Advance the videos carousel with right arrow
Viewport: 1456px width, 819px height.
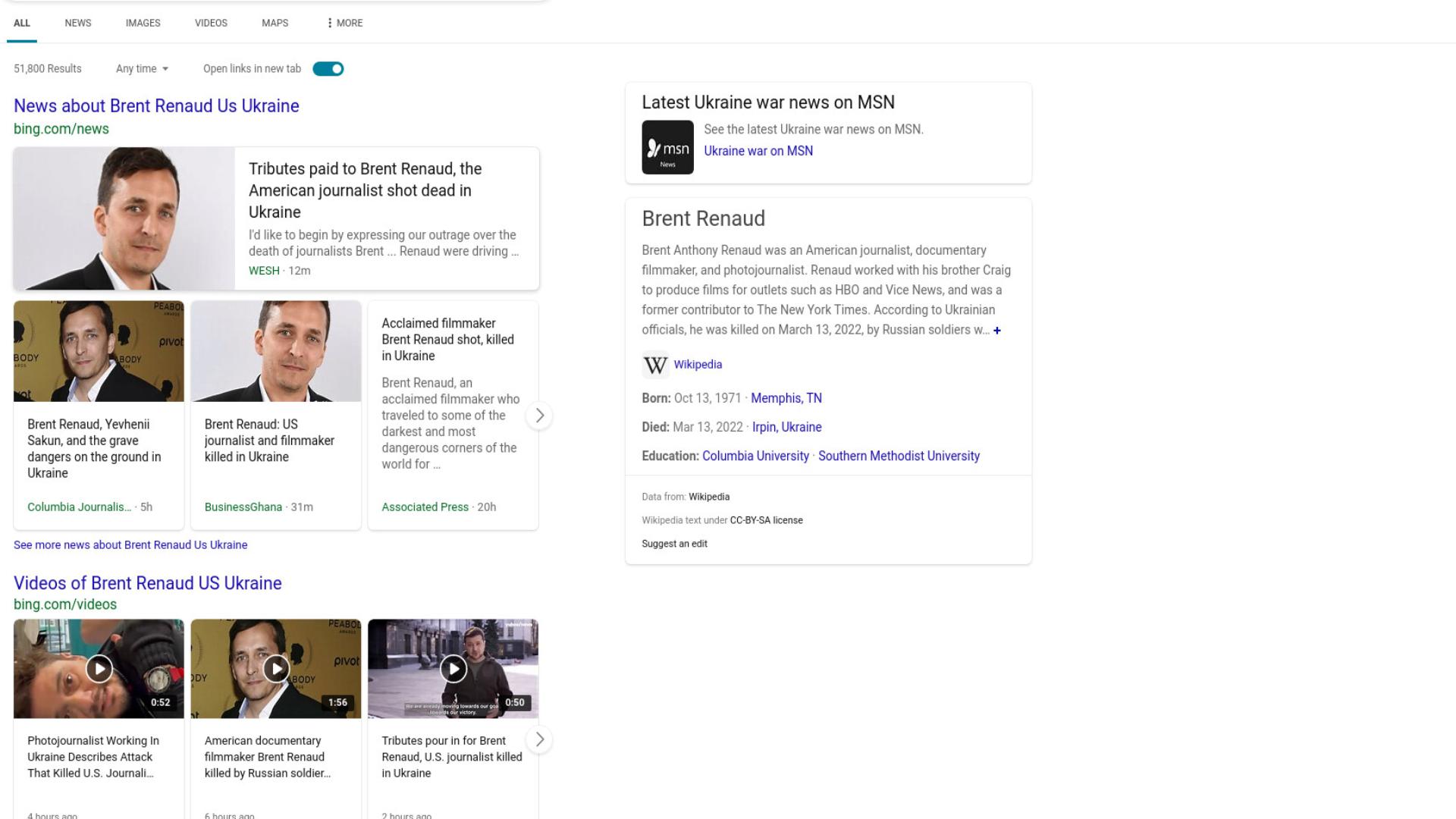click(539, 739)
